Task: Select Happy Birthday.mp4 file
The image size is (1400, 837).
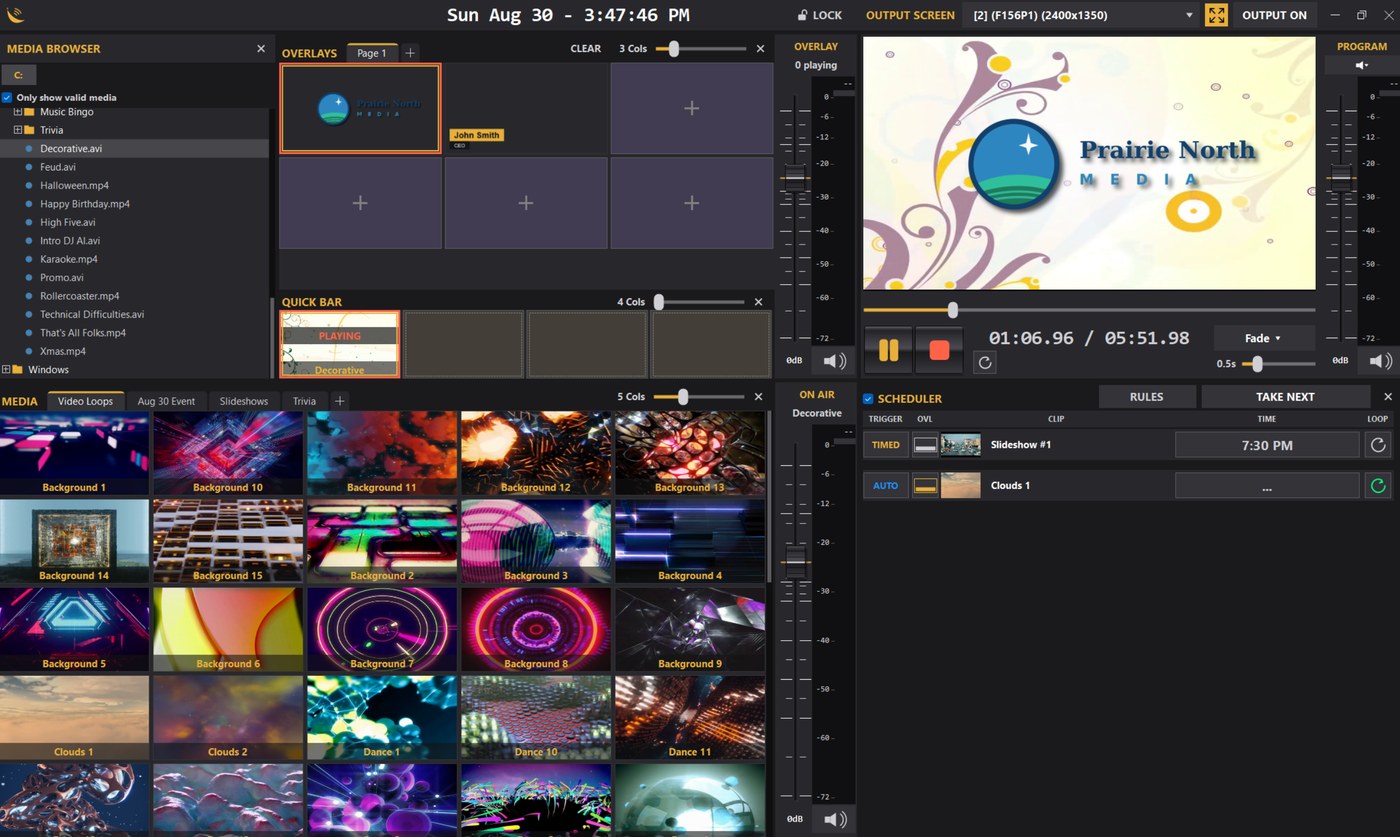Action: (85, 204)
